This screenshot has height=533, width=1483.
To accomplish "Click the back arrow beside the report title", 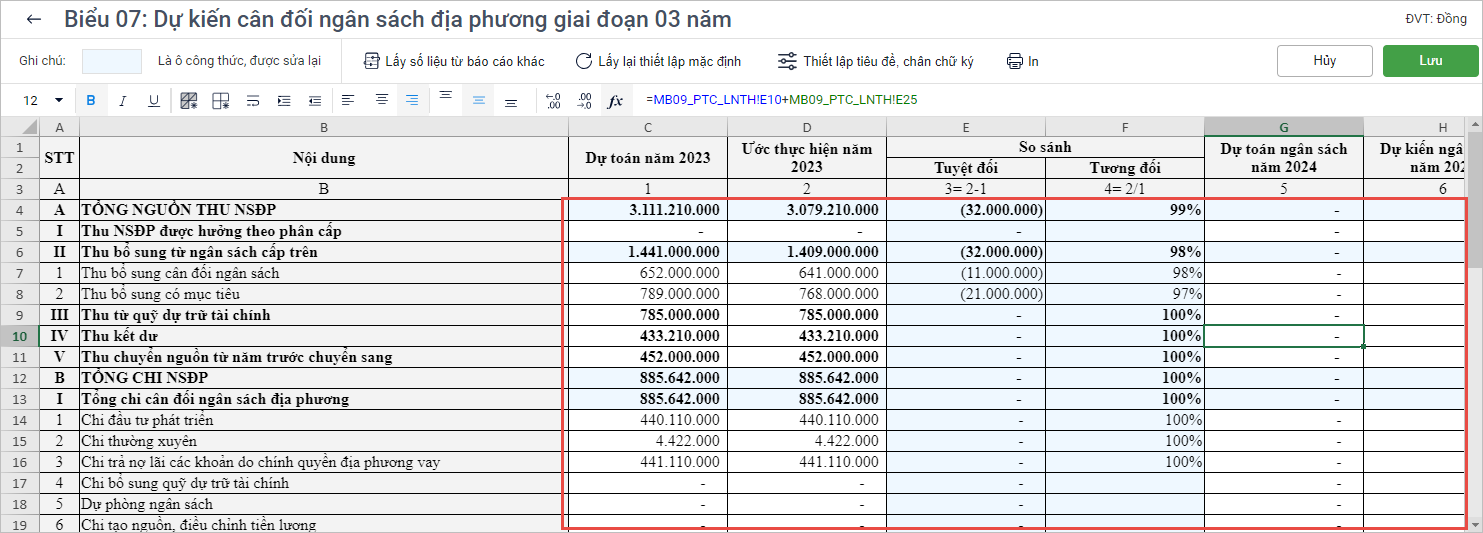I will [34, 20].
